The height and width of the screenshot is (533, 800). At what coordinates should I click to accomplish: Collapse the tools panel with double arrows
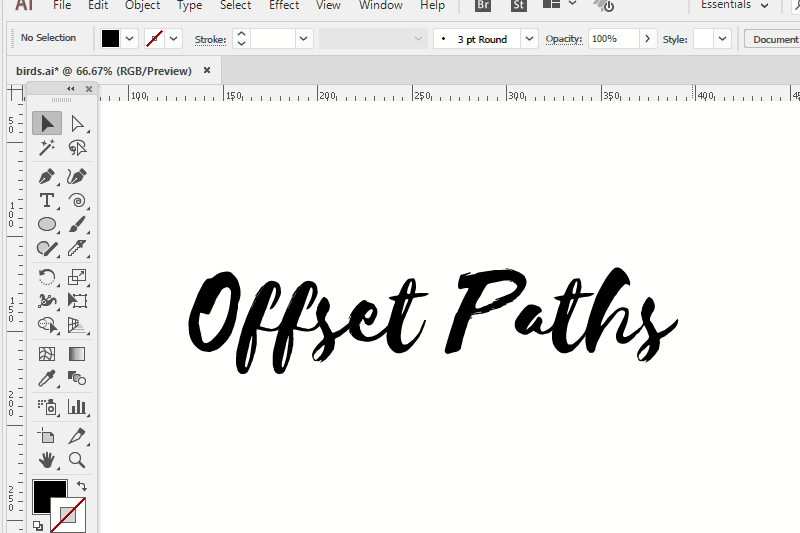tap(70, 89)
